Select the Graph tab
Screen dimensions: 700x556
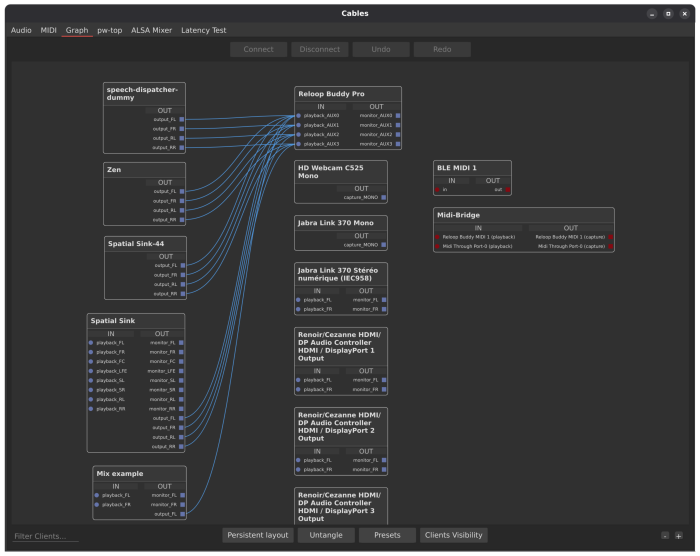click(x=77, y=30)
